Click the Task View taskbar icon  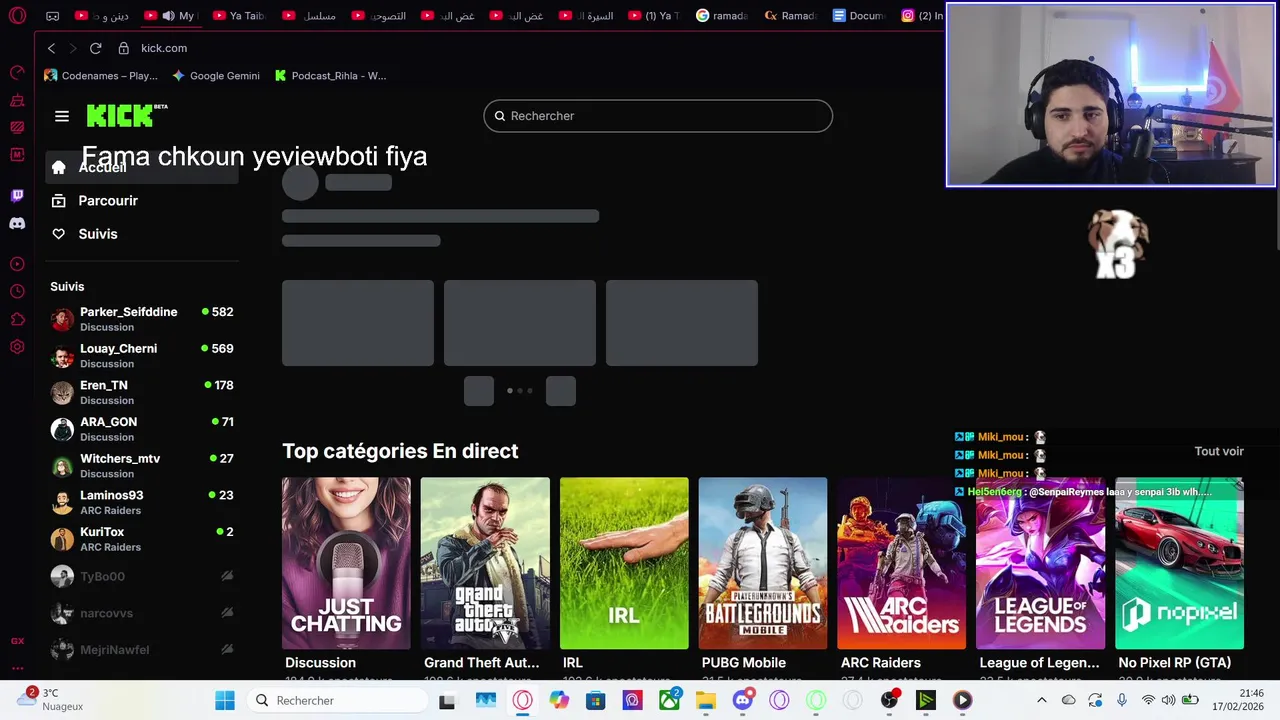[x=447, y=700]
